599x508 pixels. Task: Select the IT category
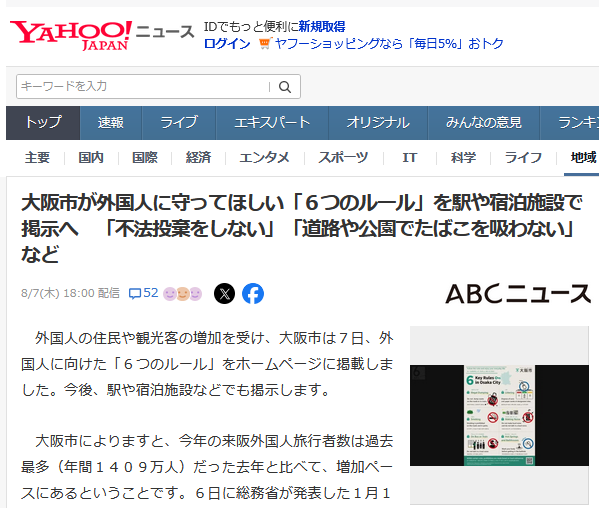coord(409,157)
